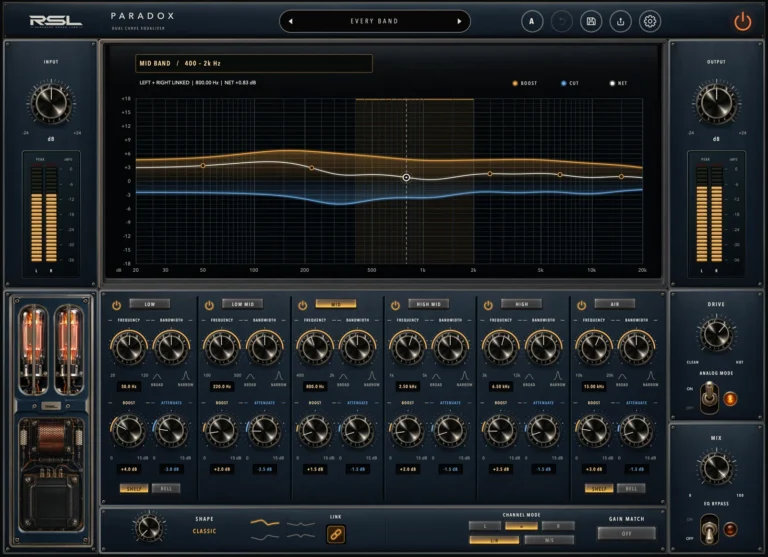Open the EVERY BAND preset selector
This screenshot has height=557, width=768.
[374, 22]
